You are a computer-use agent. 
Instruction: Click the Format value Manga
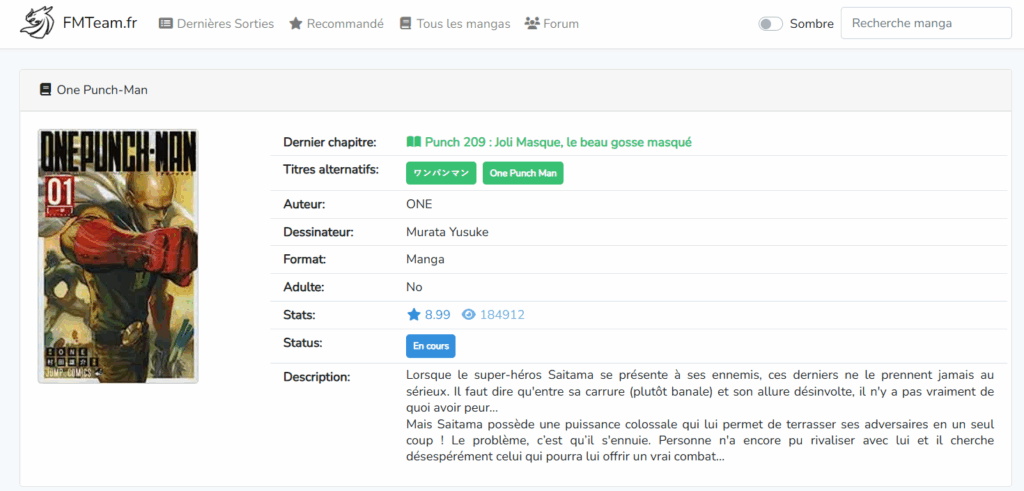[425, 259]
